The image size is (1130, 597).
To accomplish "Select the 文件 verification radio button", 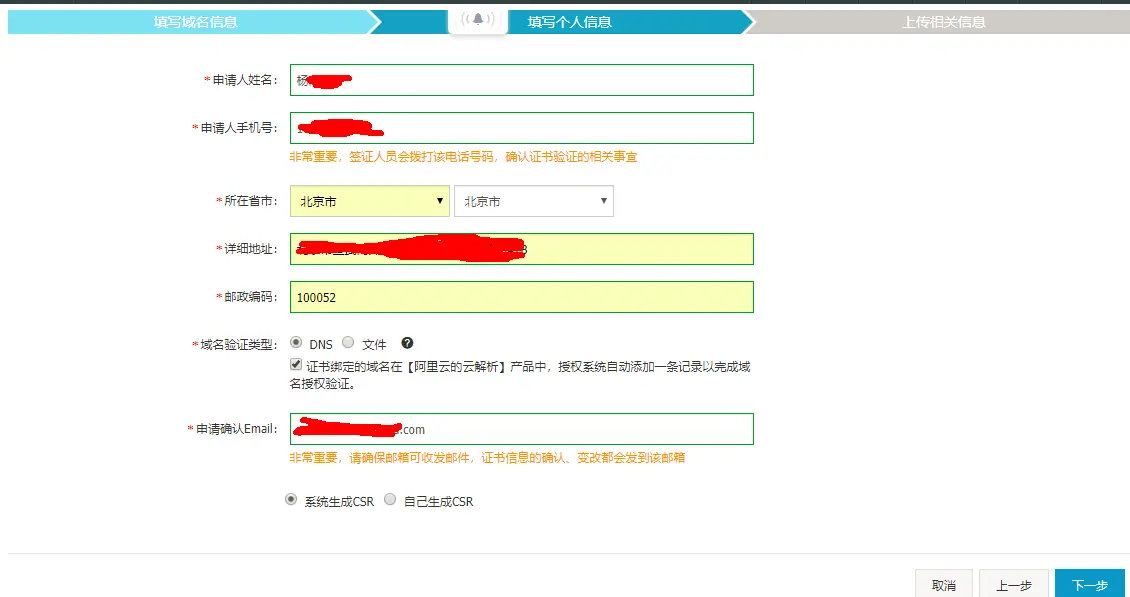I will [x=347, y=342].
